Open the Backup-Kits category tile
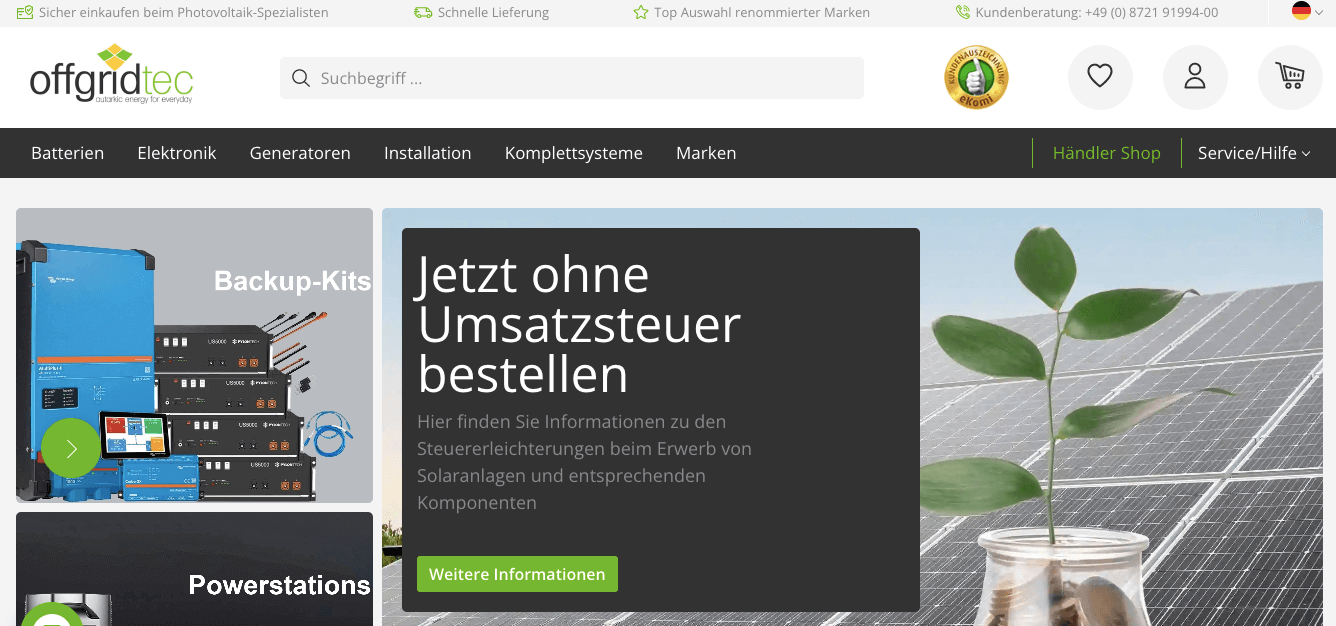 pos(194,355)
